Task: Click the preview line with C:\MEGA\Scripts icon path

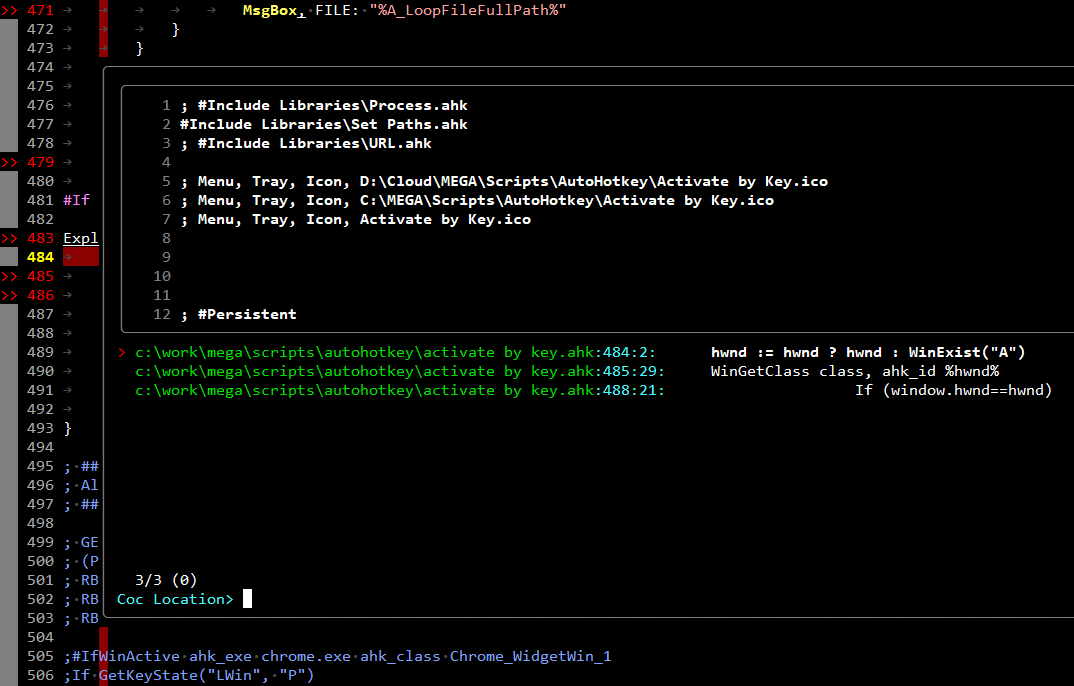Action: (477, 201)
